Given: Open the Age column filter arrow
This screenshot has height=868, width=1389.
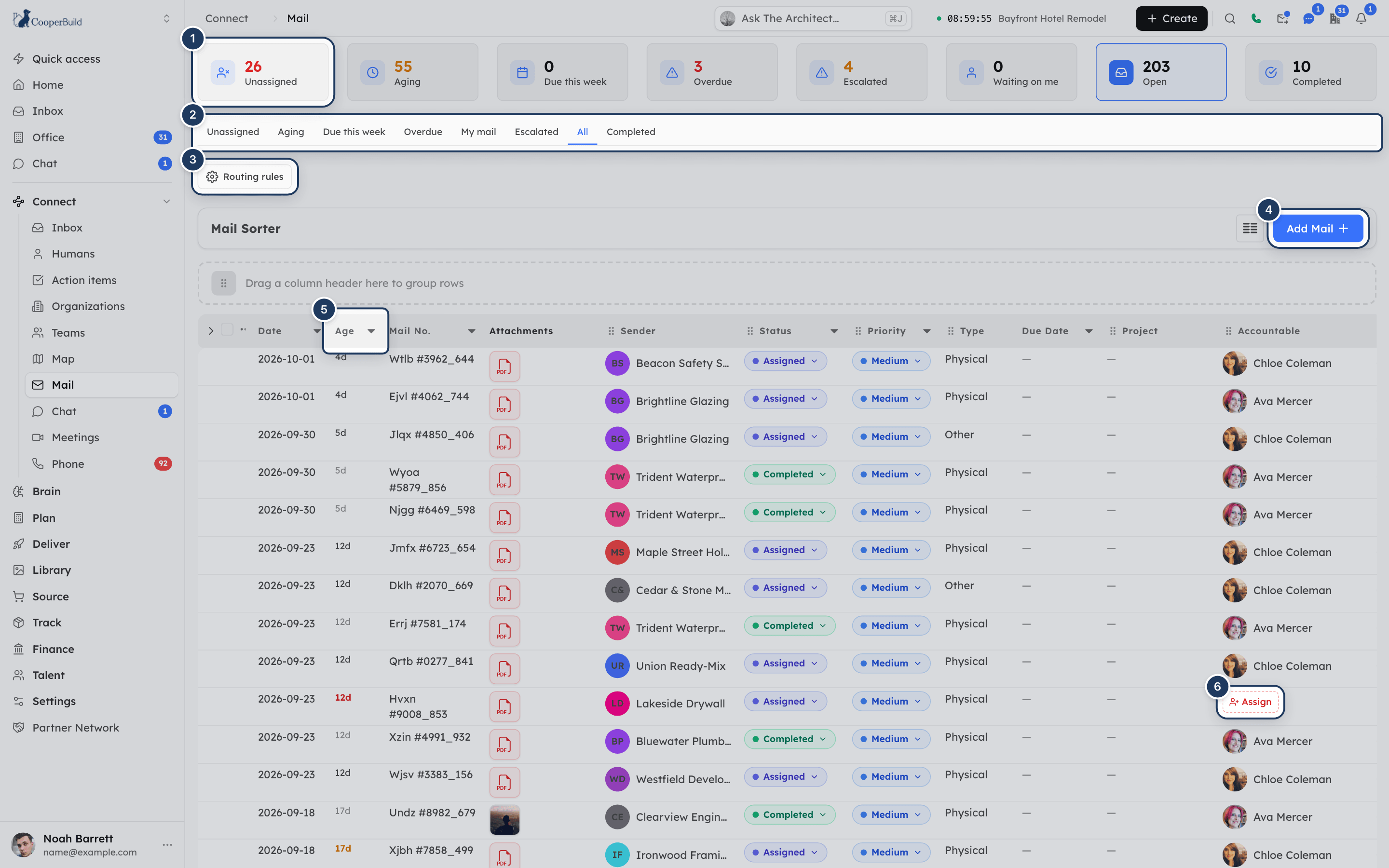Looking at the screenshot, I should pyautogui.click(x=371, y=331).
